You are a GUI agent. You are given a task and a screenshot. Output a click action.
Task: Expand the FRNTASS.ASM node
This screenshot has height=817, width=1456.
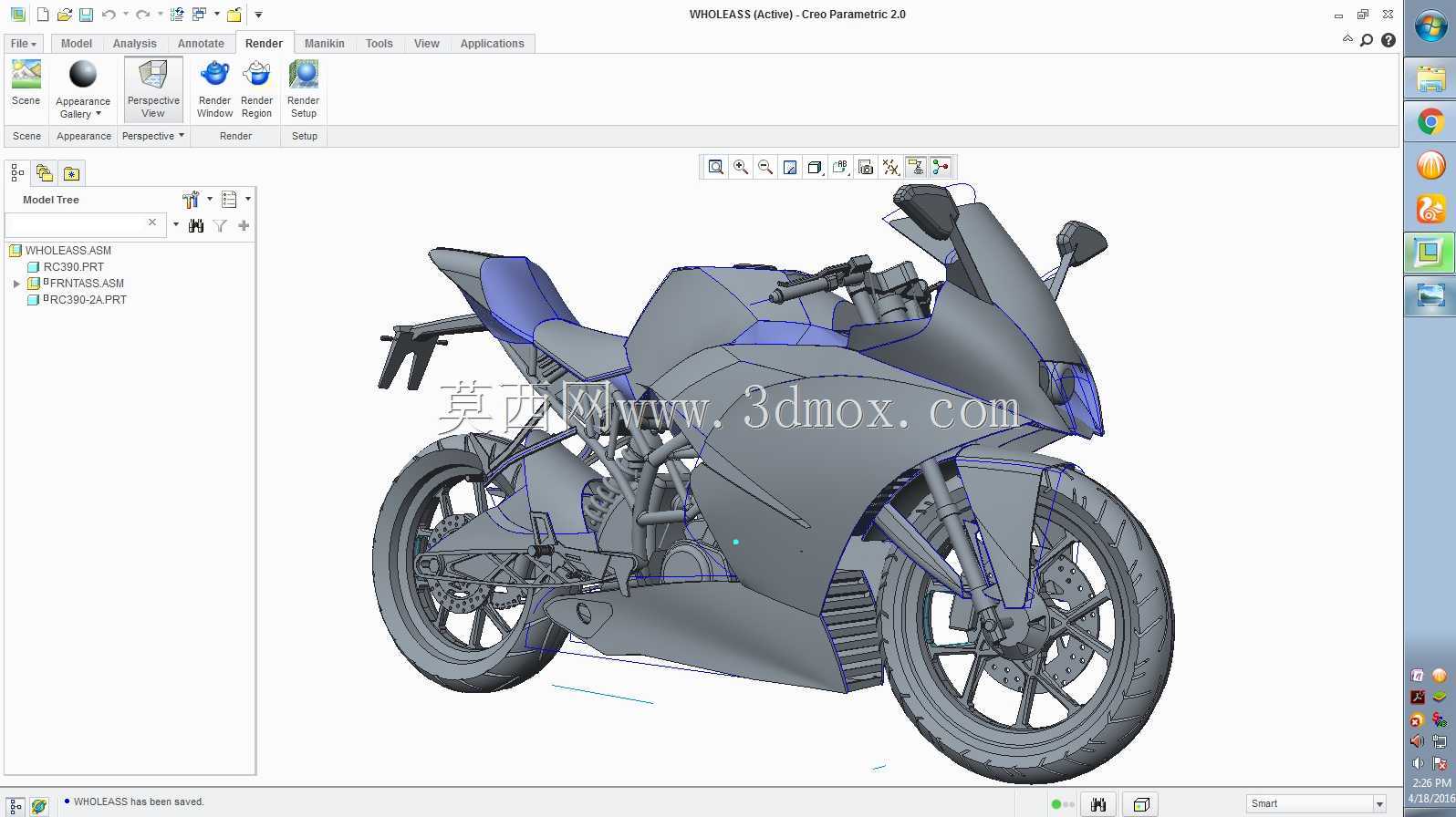coord(16,284)
